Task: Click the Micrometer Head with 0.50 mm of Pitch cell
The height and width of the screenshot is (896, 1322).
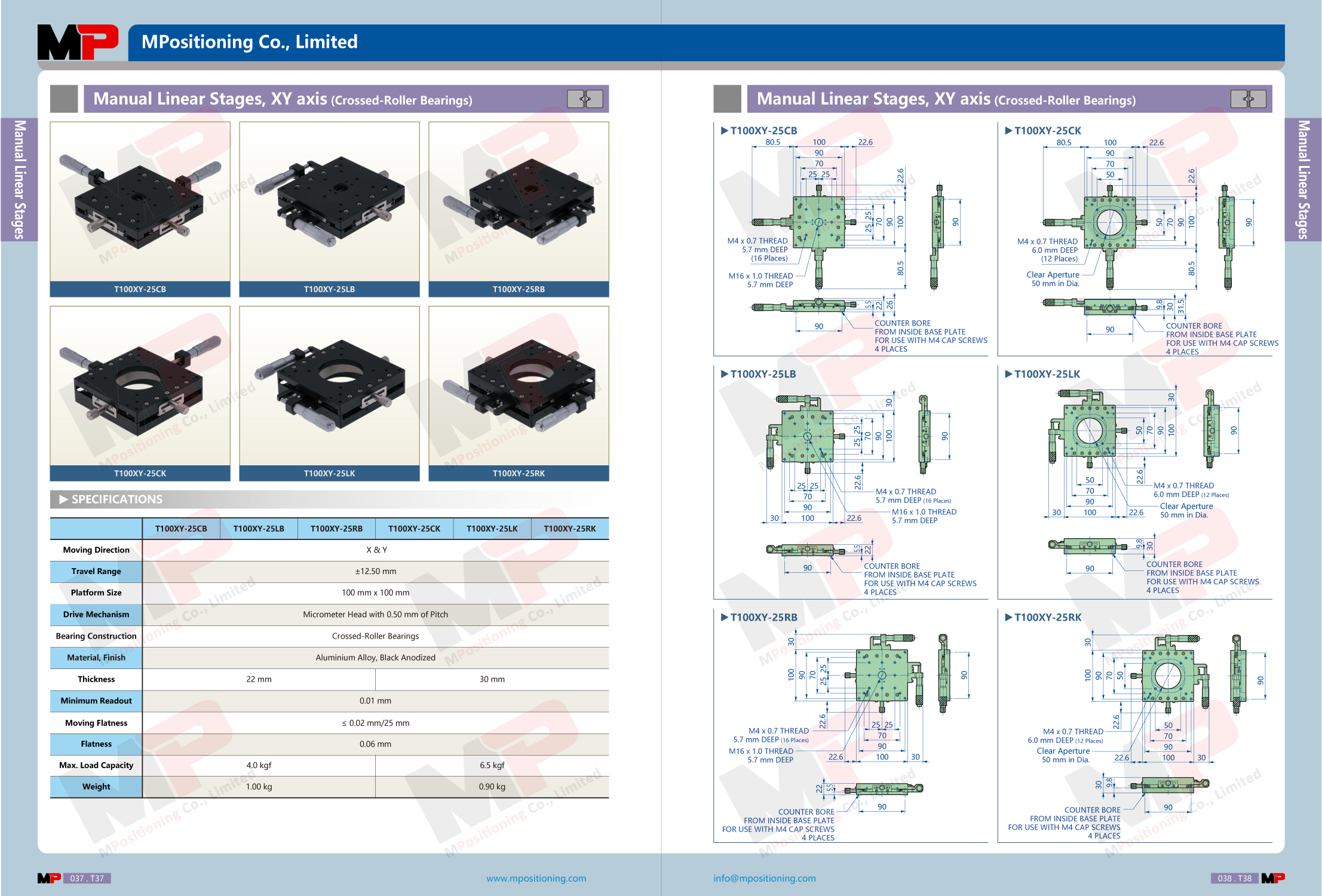Action: pos(376,614)
